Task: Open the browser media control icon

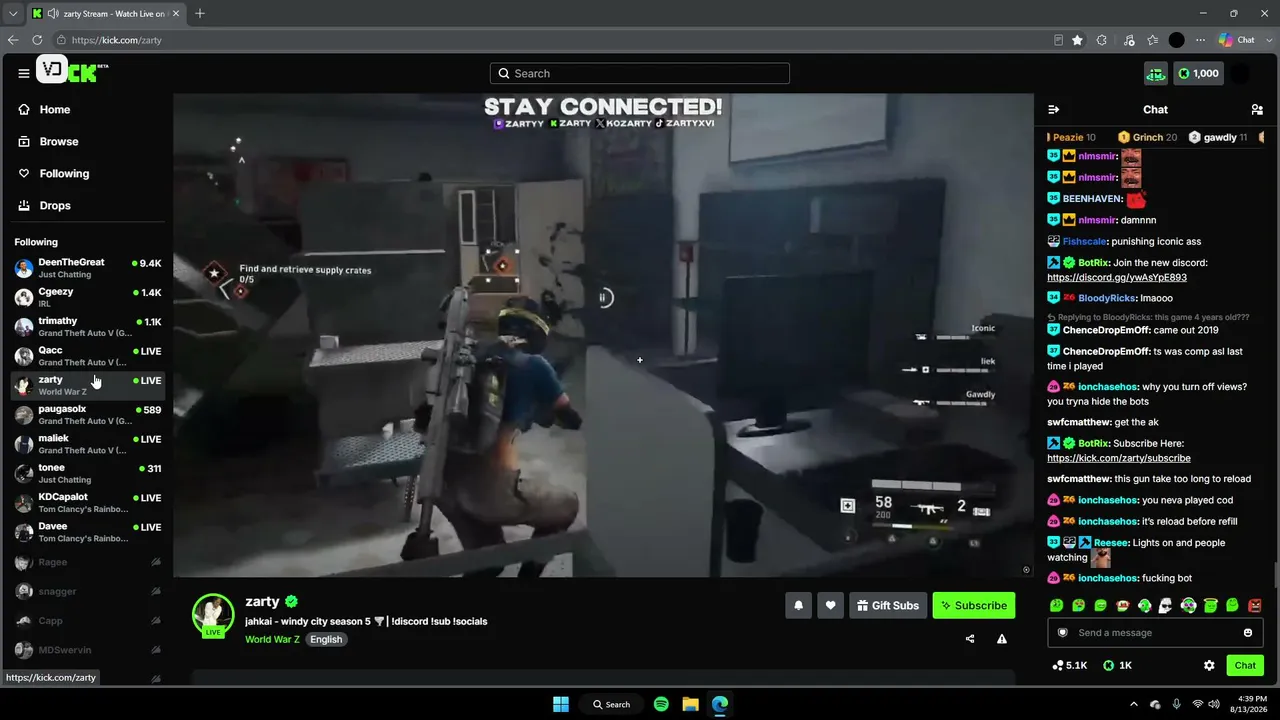Action: (1129, 40)
